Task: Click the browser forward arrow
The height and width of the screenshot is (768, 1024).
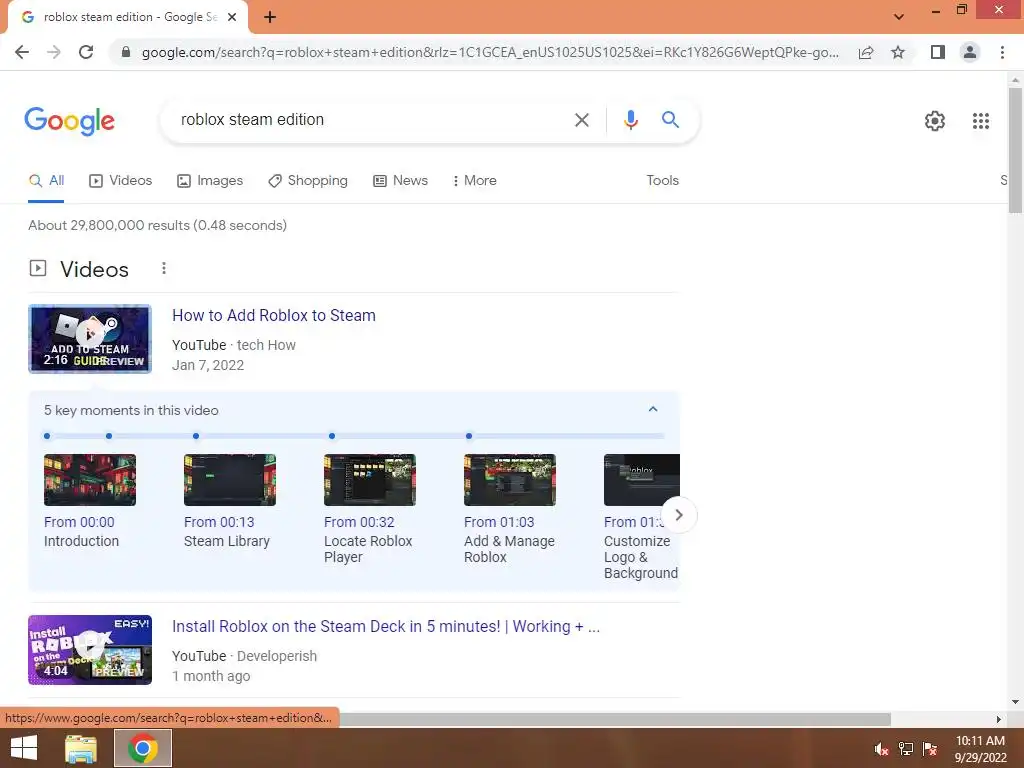Action: point(54,52)
